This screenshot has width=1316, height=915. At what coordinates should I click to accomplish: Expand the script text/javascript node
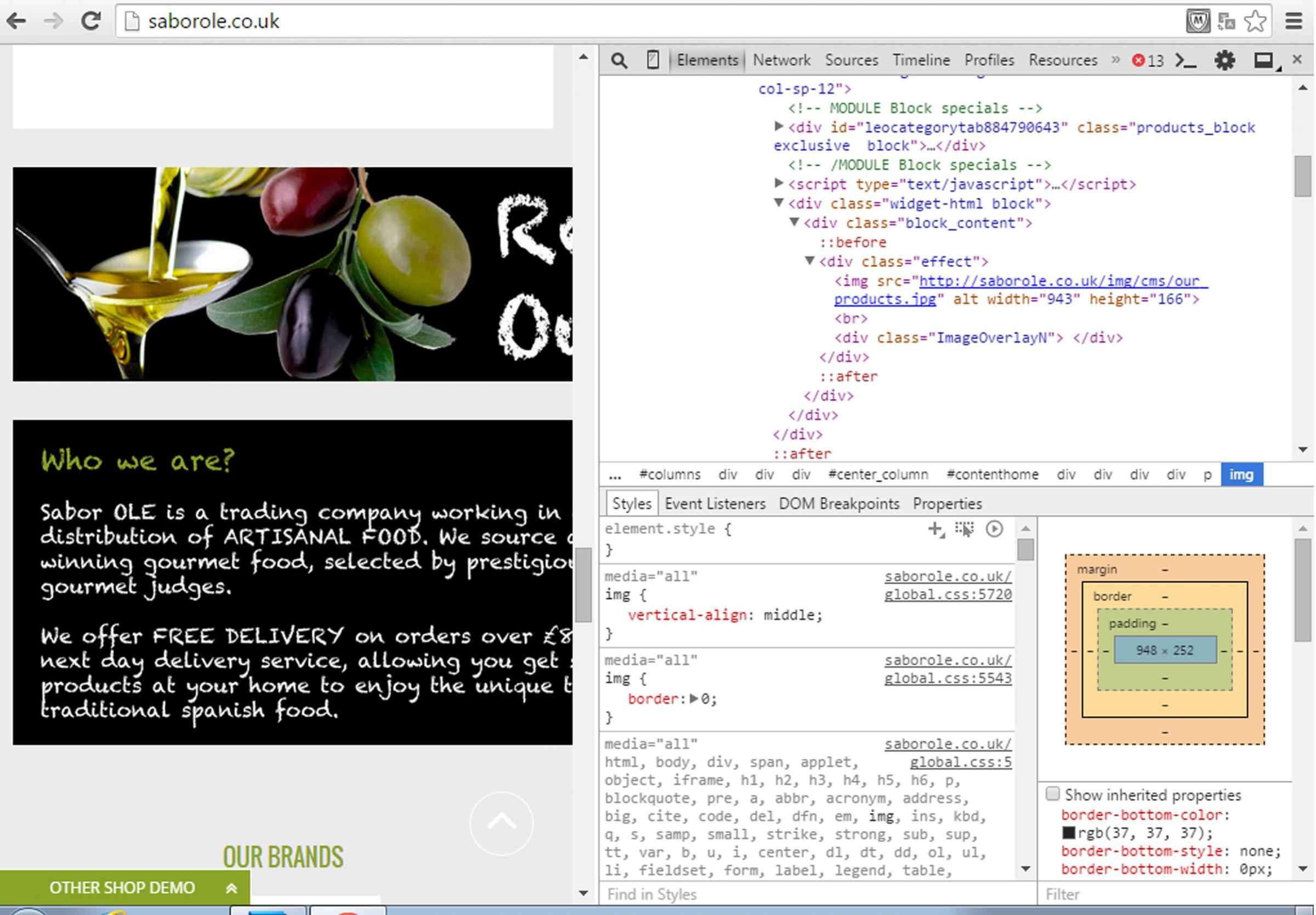coord(779,183)
